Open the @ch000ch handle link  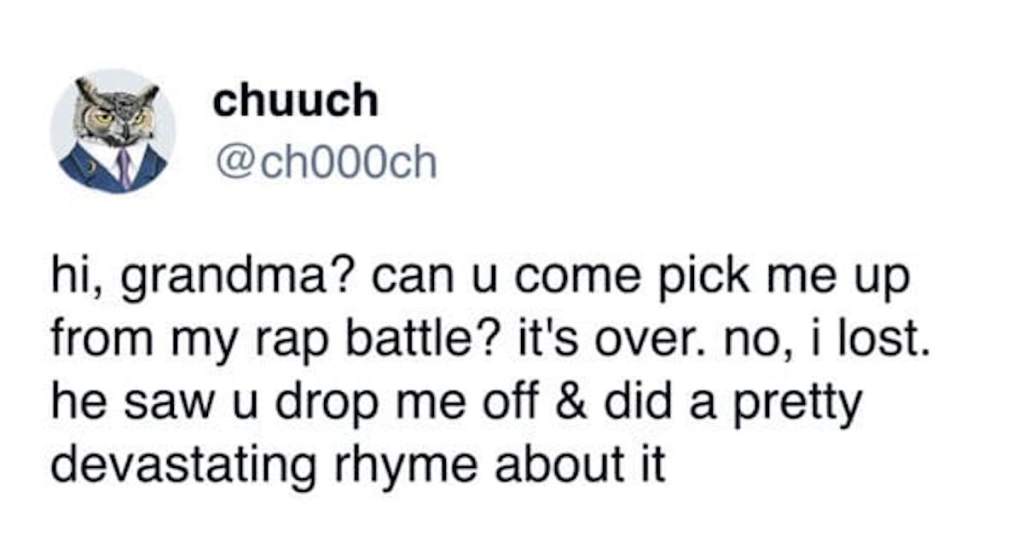pos(325,161)
